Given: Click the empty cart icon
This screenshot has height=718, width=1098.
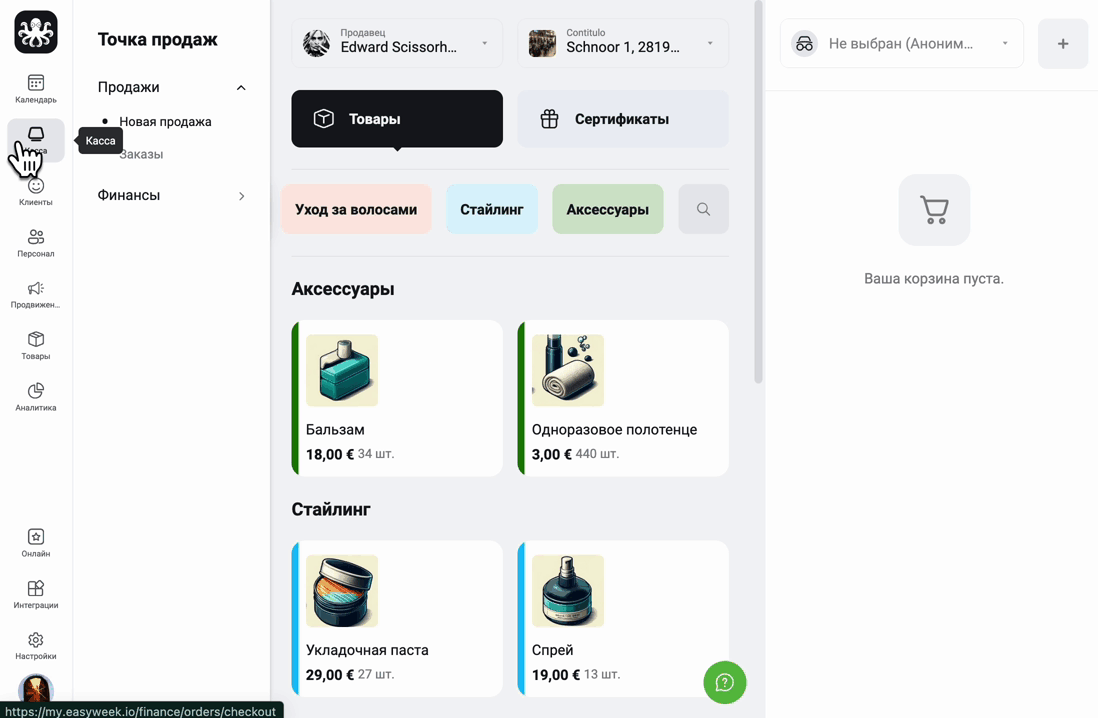Looking at the screenshot, I should click(934, 209).
